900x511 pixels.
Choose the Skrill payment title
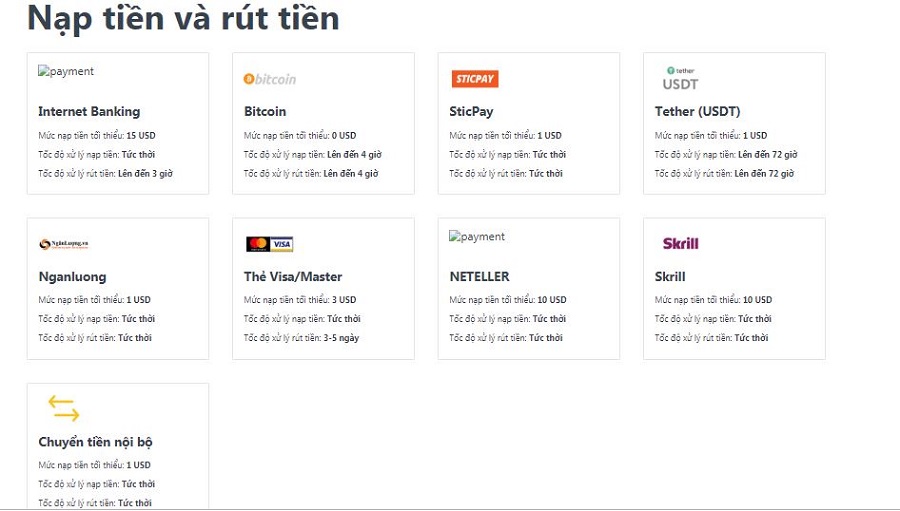[x=670, y=276]
